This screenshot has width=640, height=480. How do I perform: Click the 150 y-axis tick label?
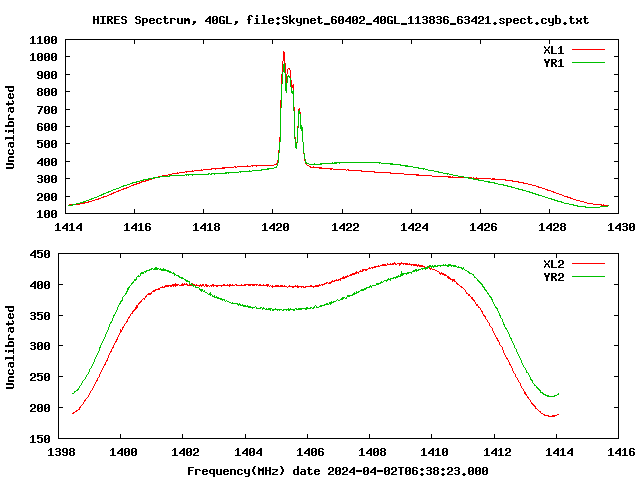tap(40, 439)
